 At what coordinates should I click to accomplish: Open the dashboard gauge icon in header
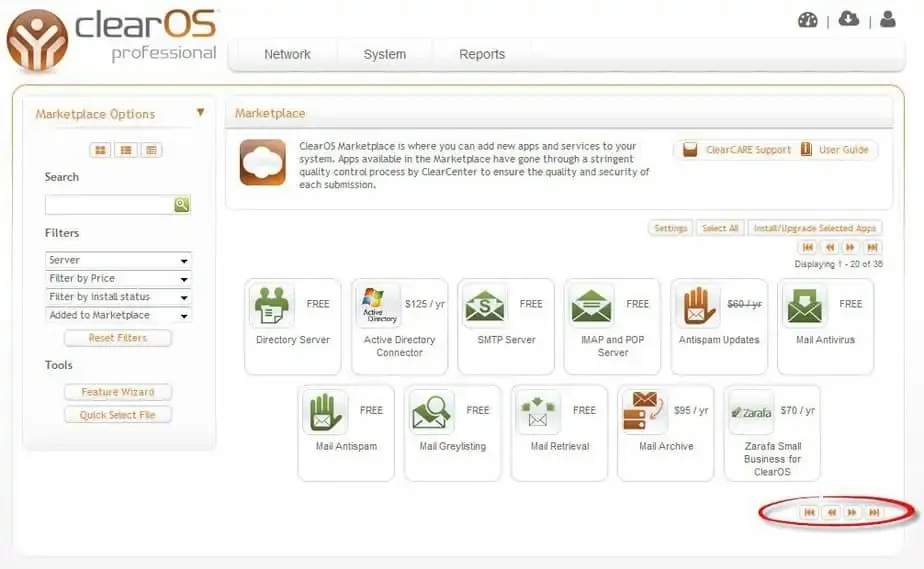[808, 20]
